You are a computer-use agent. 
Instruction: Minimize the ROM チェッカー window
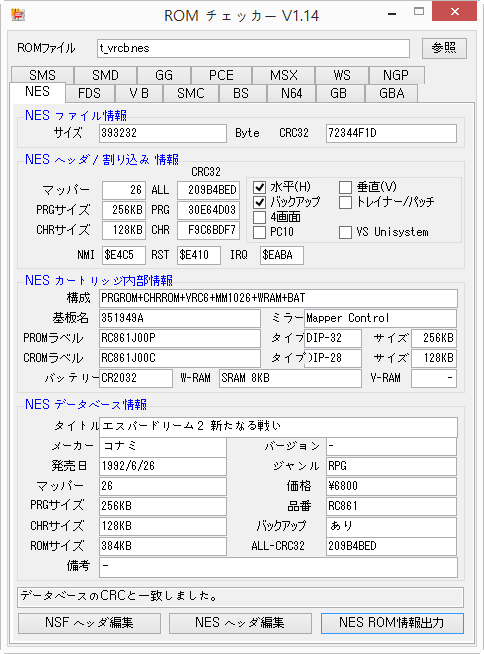tap(392, 14)
